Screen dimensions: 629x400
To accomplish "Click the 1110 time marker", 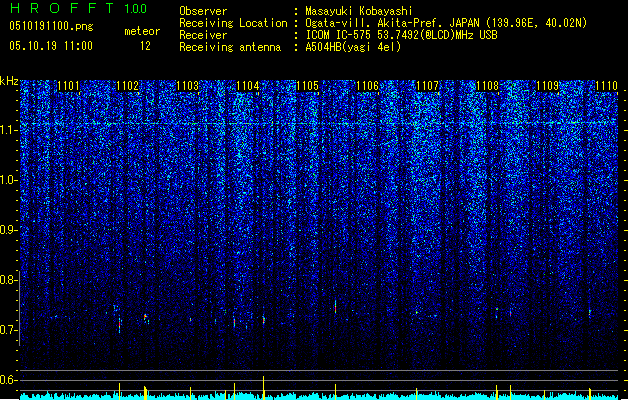I will click(x=607, y=86).
